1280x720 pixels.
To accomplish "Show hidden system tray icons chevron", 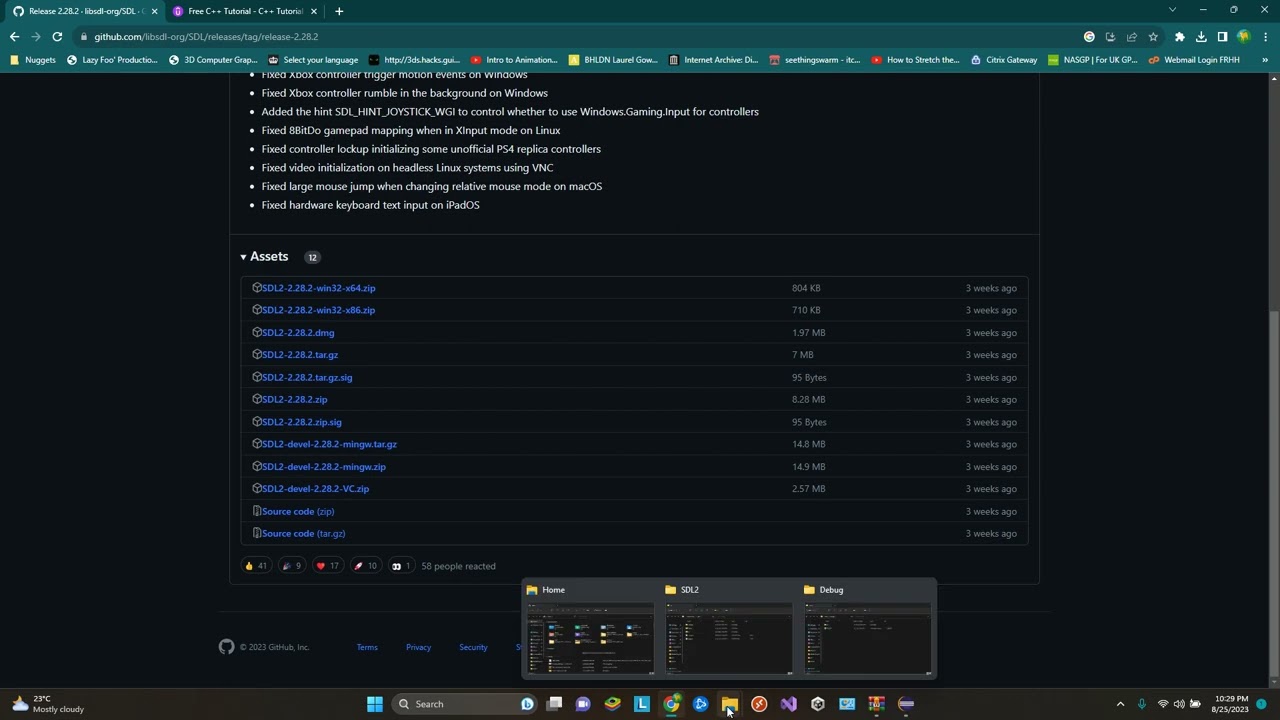I will coord(1120,704).
